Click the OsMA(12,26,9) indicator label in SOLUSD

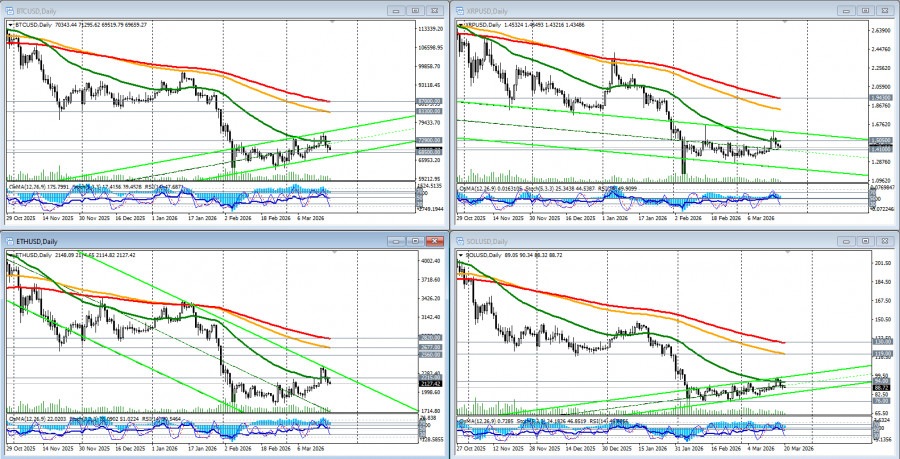pyautogui.click(x=478, y=421)
